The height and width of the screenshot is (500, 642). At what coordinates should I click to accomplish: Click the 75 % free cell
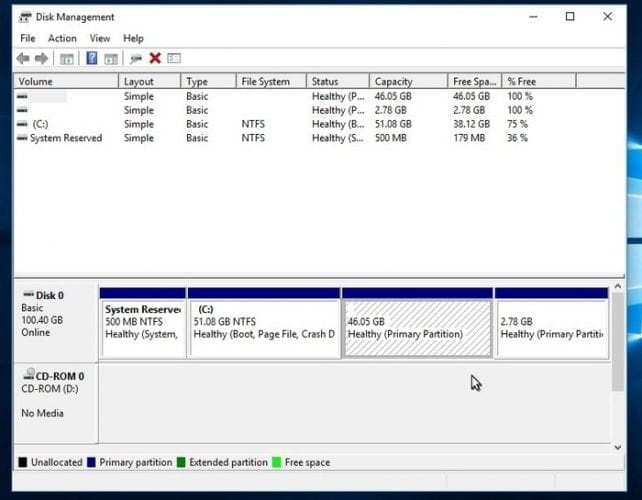point(517,124)
